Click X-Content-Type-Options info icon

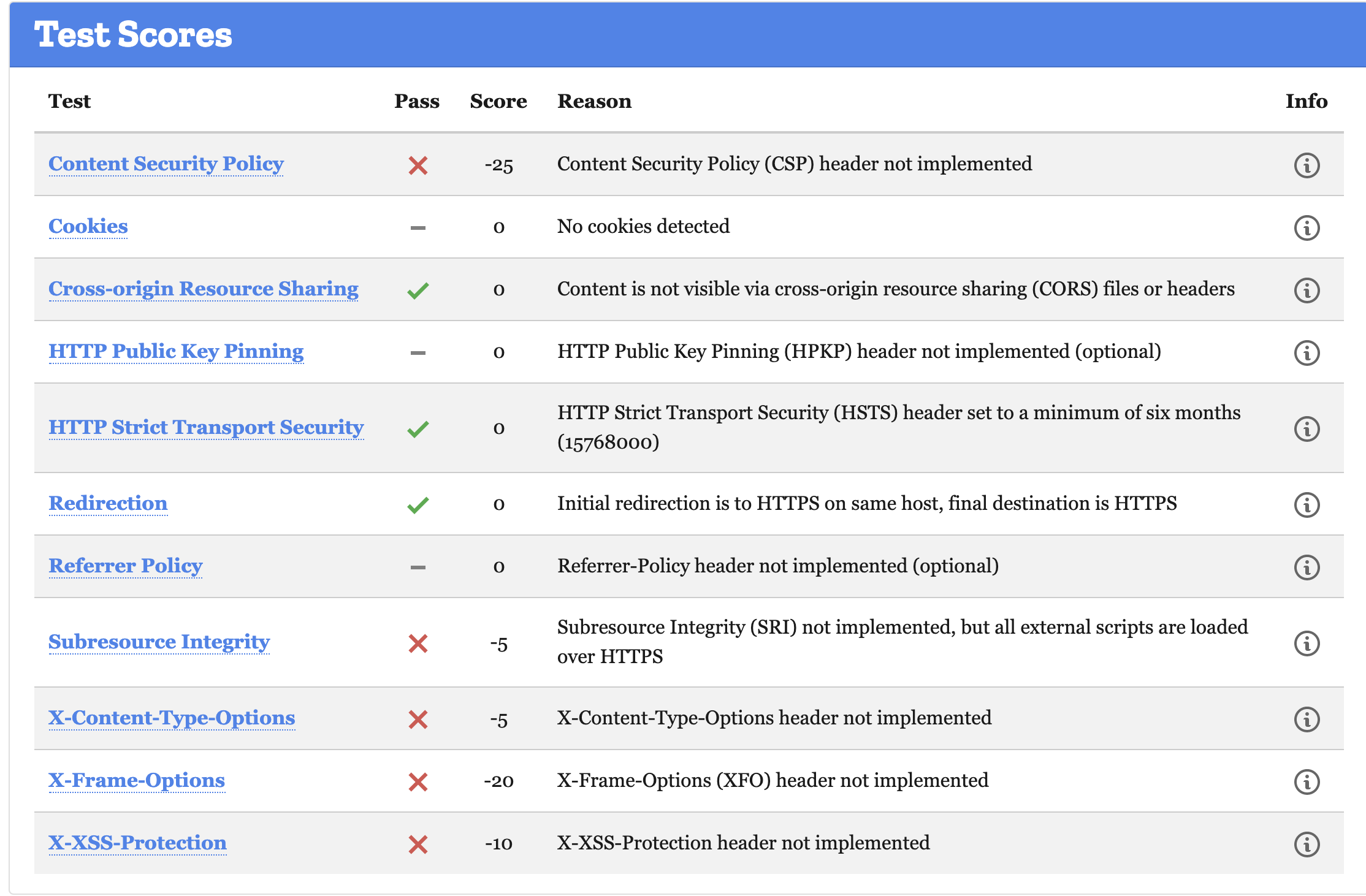[1306, 719]
